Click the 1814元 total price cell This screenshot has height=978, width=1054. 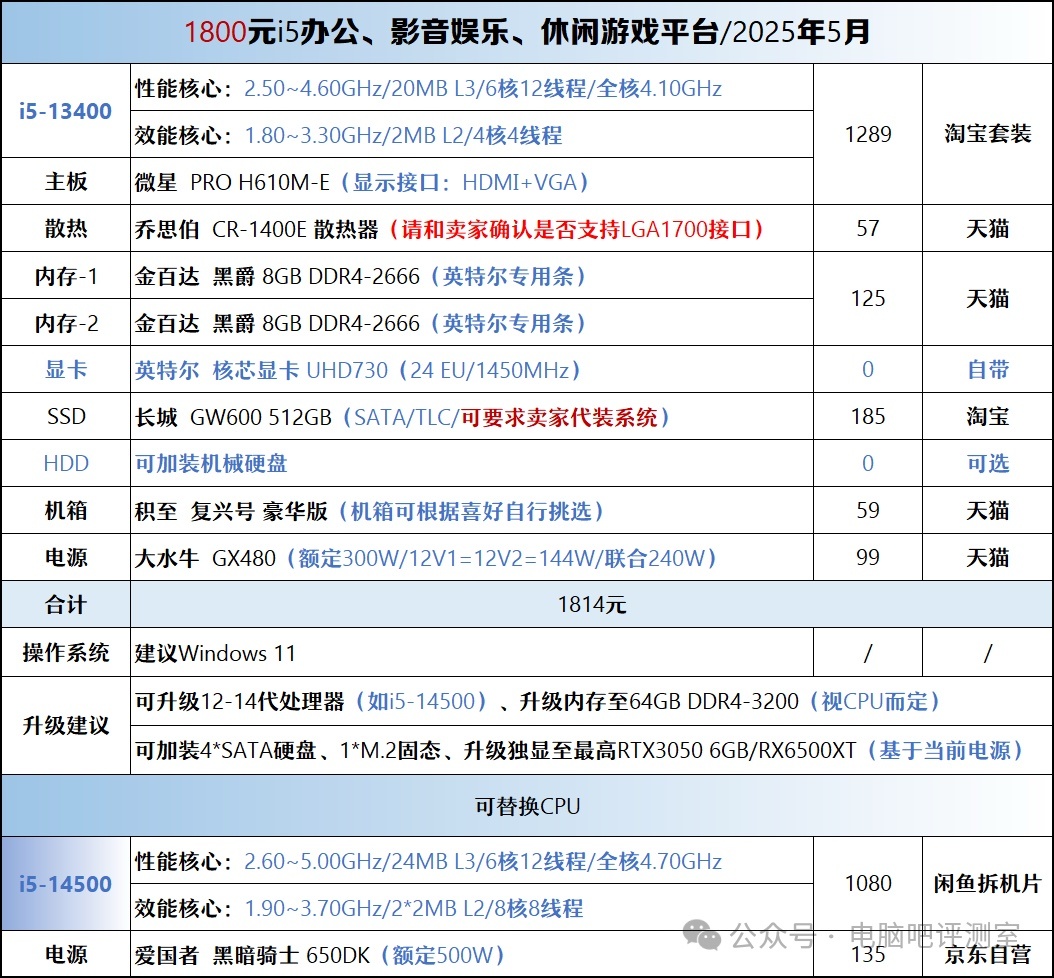(590, 605)
